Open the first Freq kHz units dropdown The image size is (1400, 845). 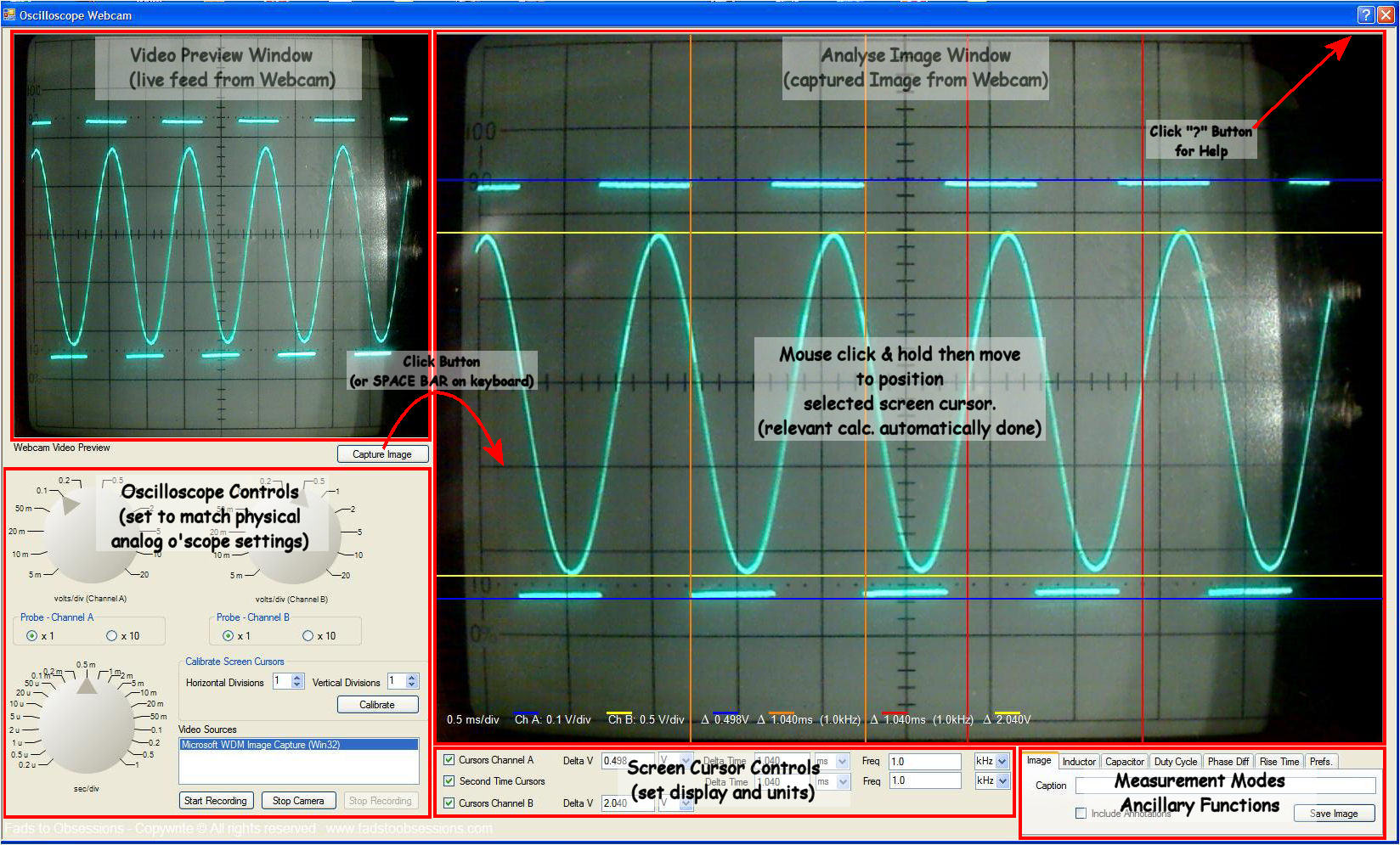point(1002,761)
